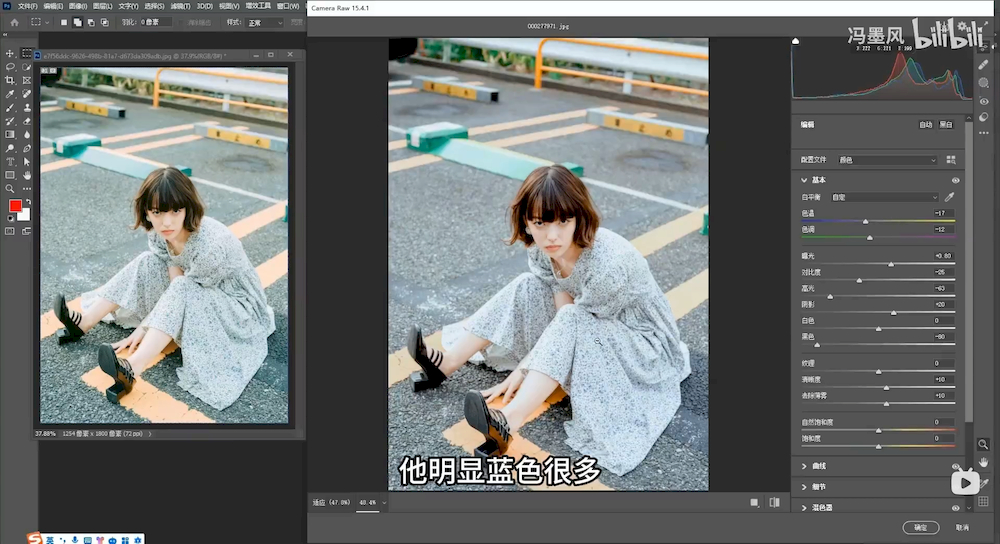
Task: Select the Dodge tool
Action: click(x=10, y=148)
